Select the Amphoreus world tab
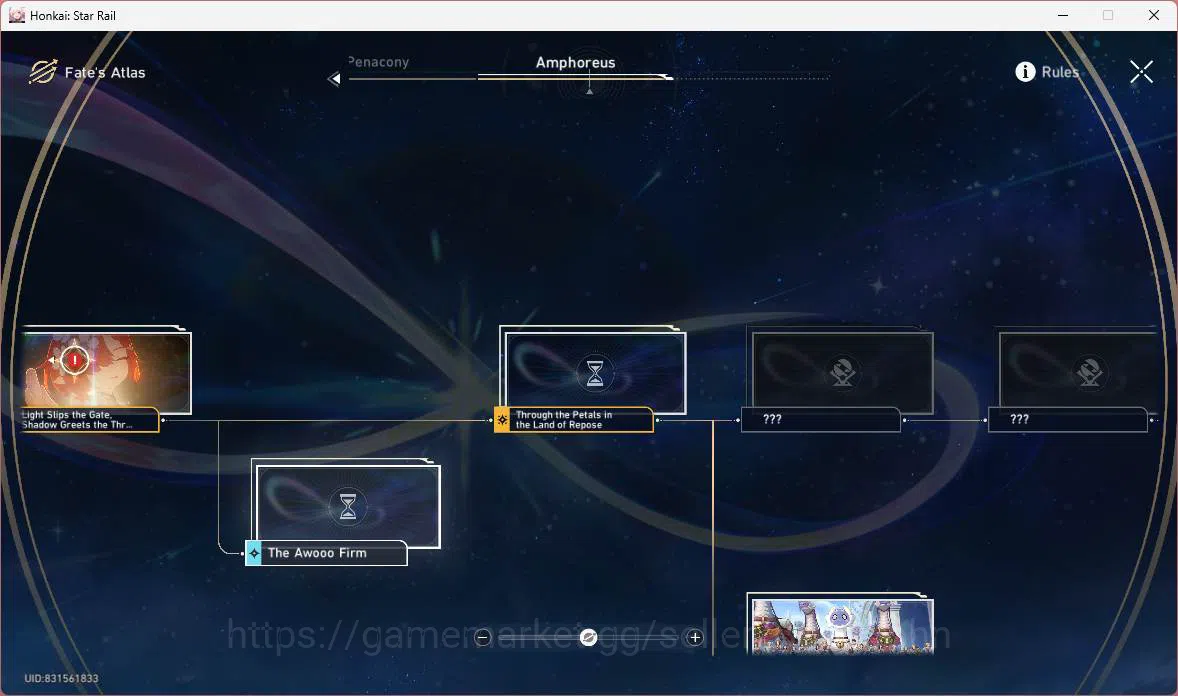 pos(575,63)
